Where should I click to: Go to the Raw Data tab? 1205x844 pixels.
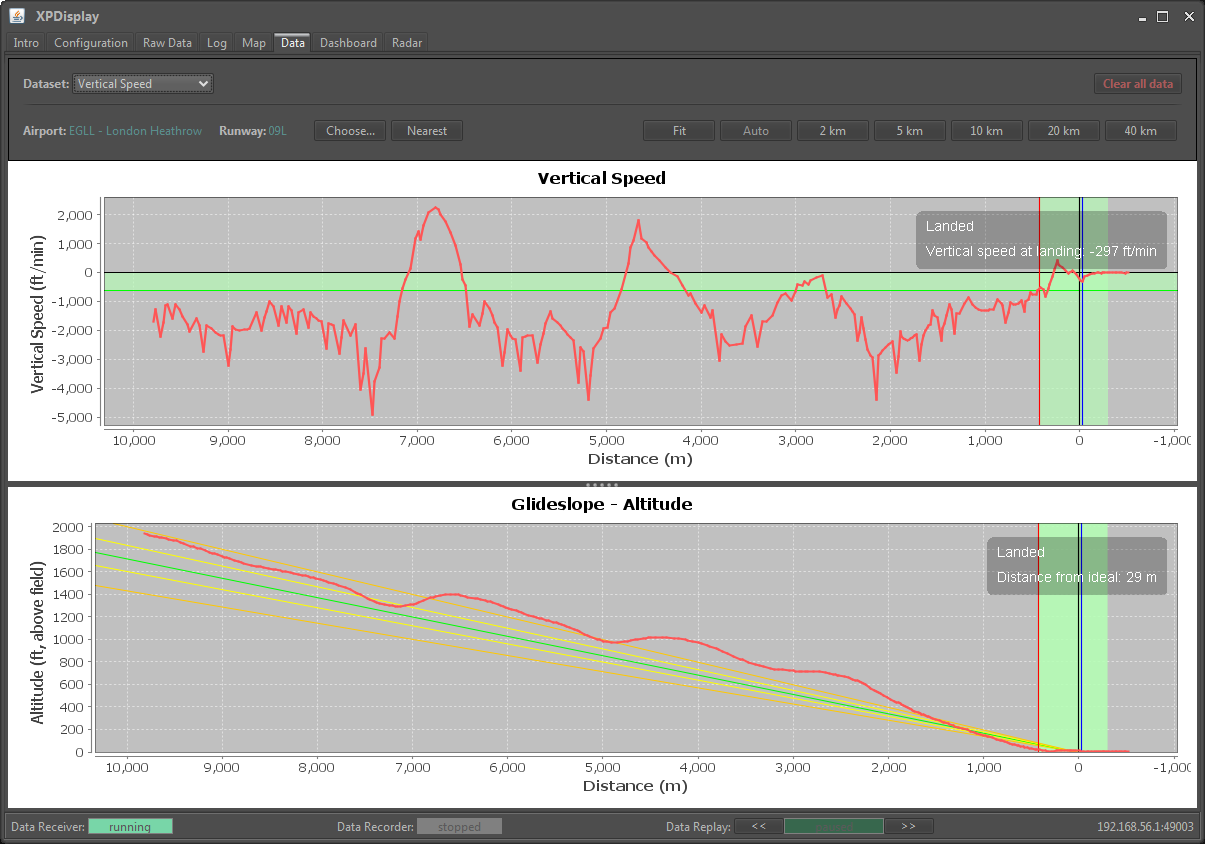(x=167, y=43)
